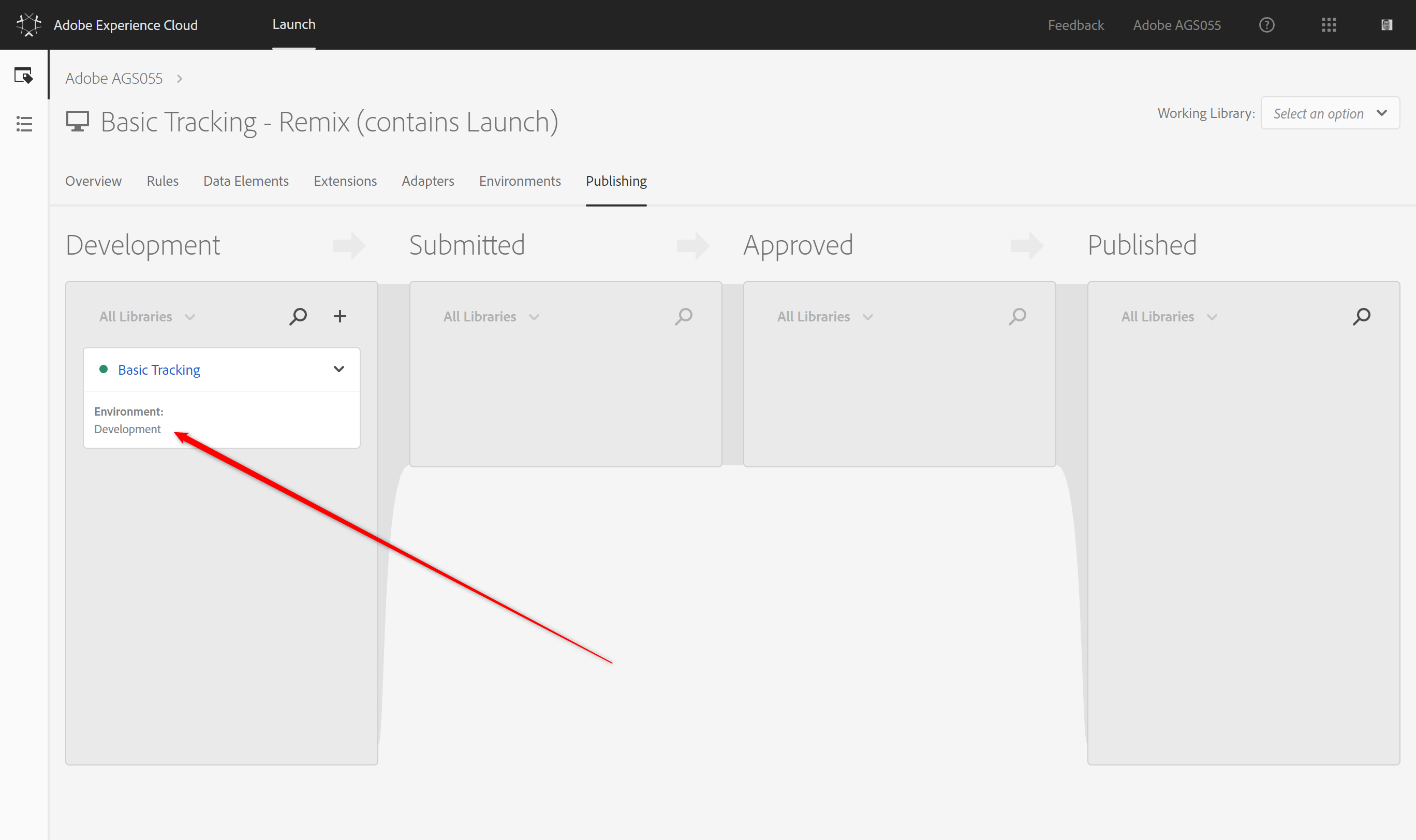Open the list view icon in sidebar
1416x840 pixels.
pos(24,124)
